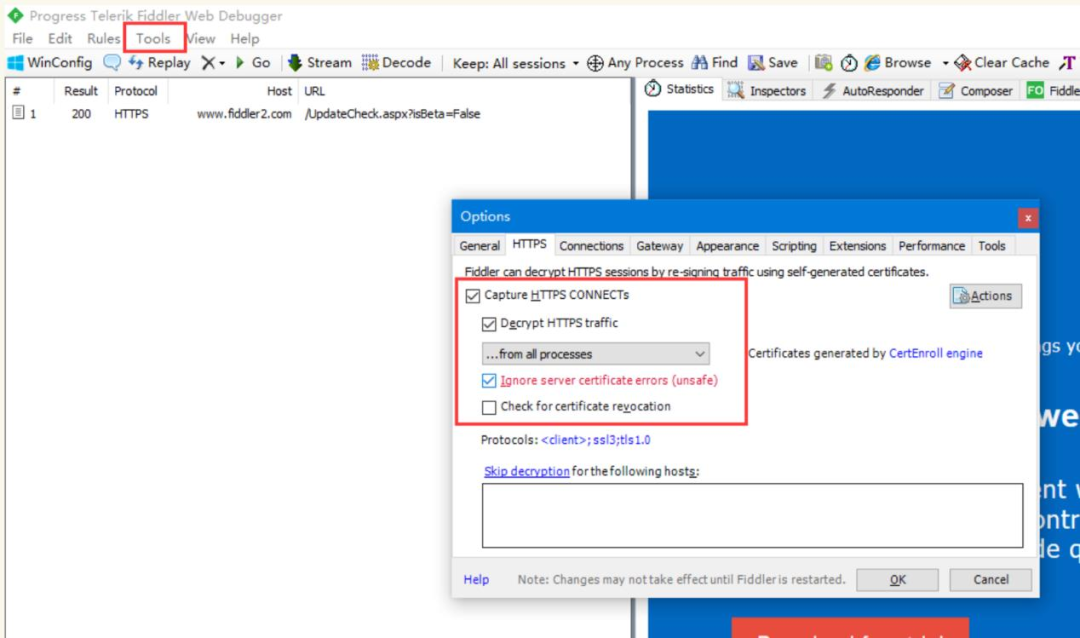Sort sessions by Protocol column header
The width and height of the screenshot is (1080, 638).
pyautogui.click(x=136, y=91)
